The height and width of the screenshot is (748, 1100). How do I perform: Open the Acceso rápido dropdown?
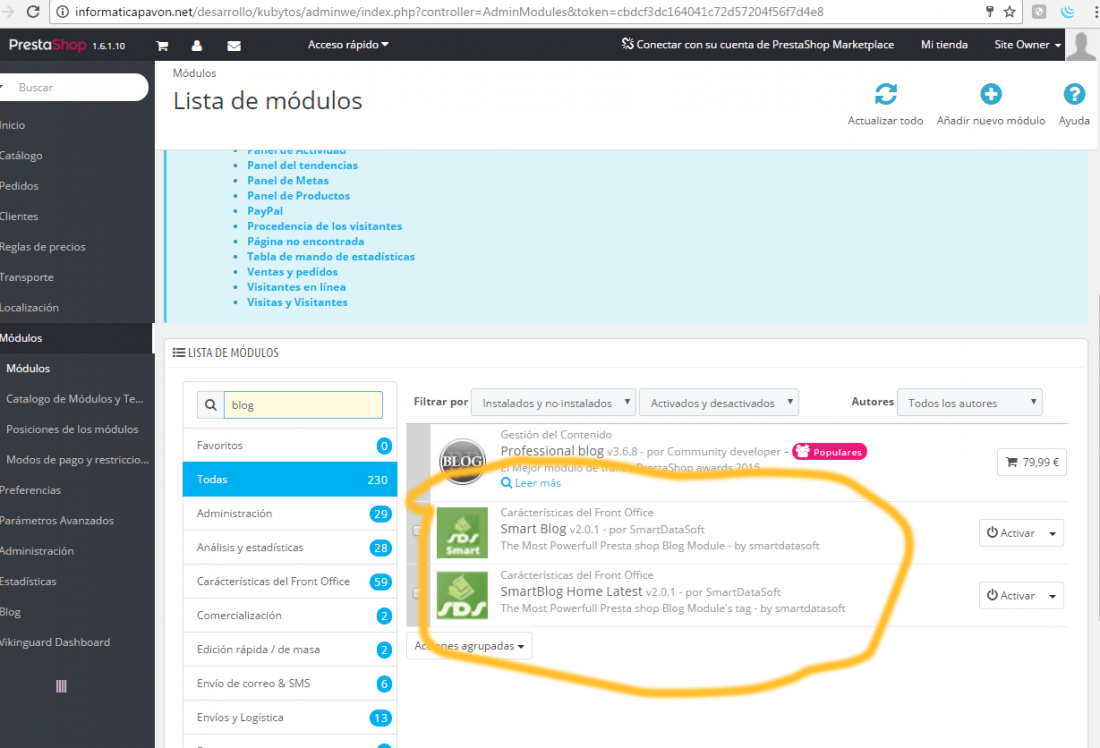[348, 44]
